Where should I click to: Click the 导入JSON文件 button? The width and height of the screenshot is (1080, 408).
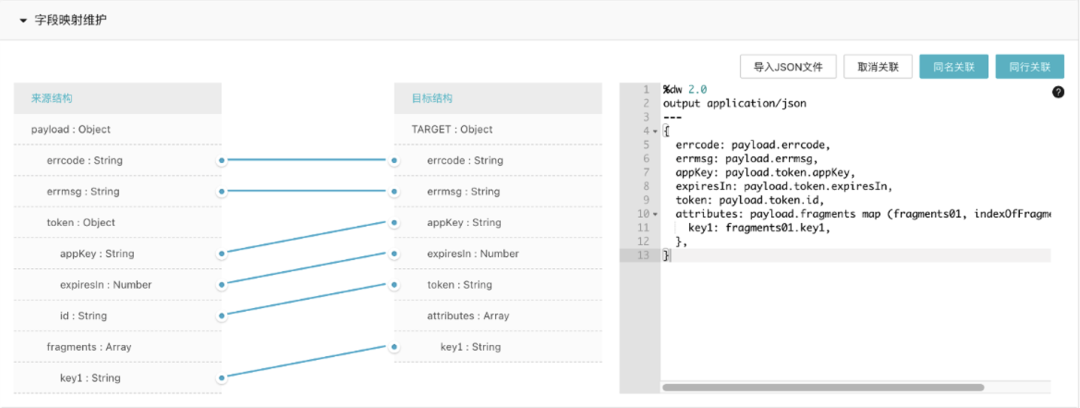(x=787, y=67)
